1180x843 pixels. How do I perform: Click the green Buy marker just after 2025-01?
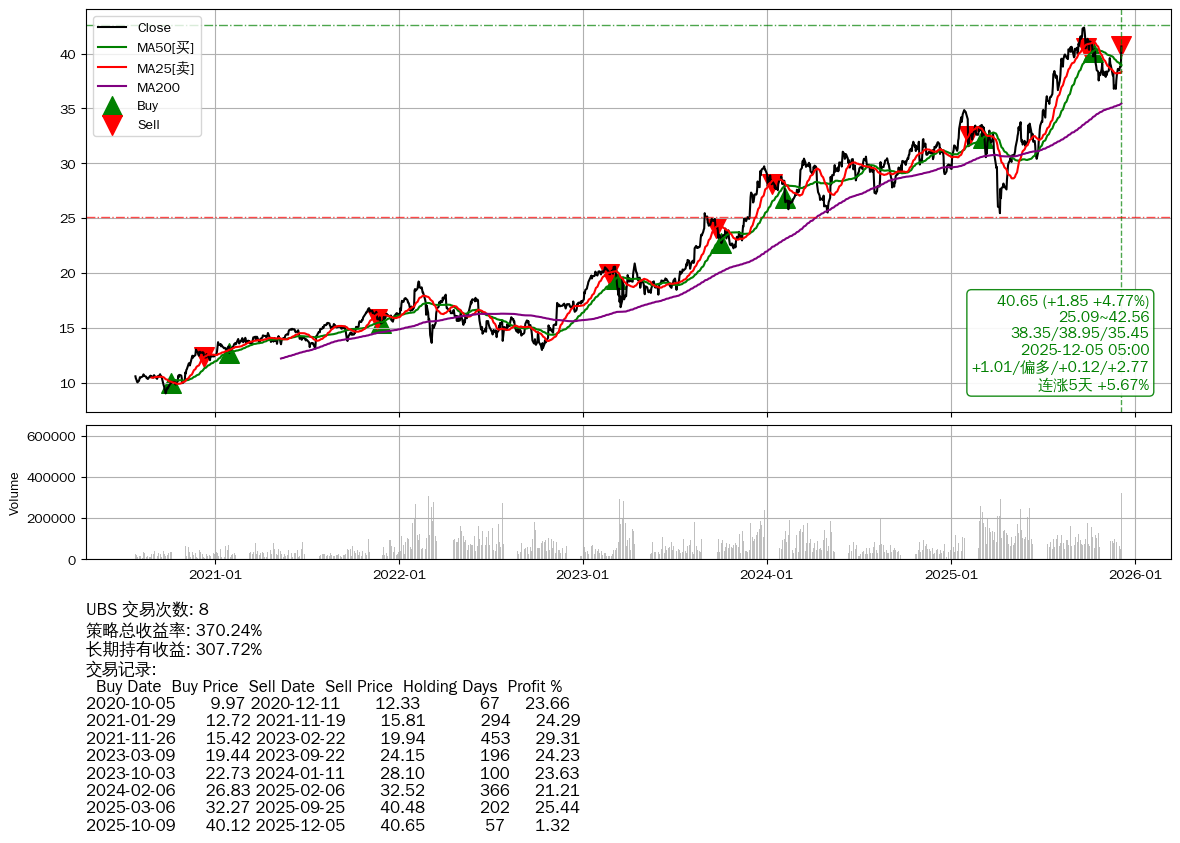click(982, 139)
